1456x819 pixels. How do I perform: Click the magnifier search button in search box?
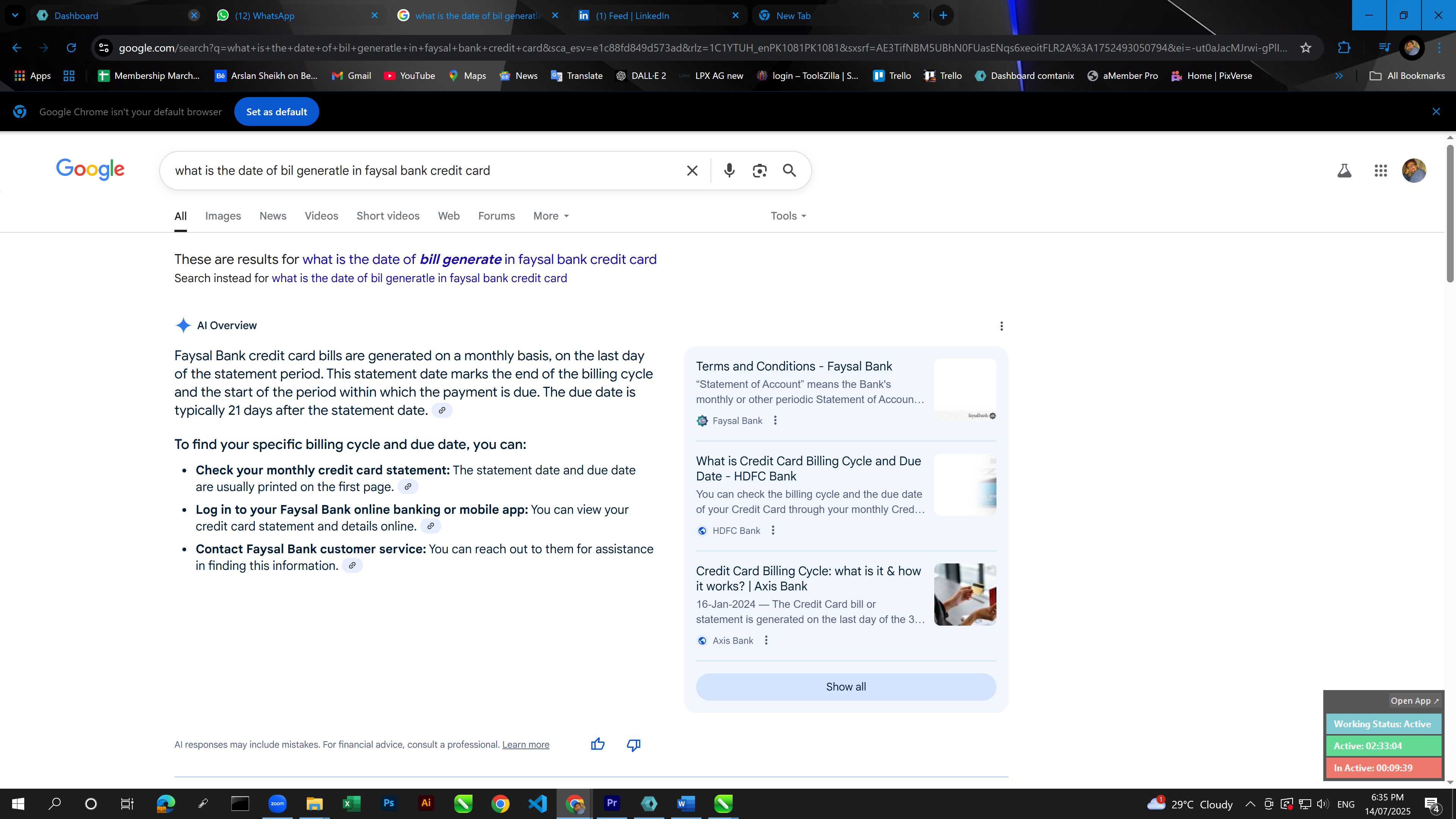[789, 170]
